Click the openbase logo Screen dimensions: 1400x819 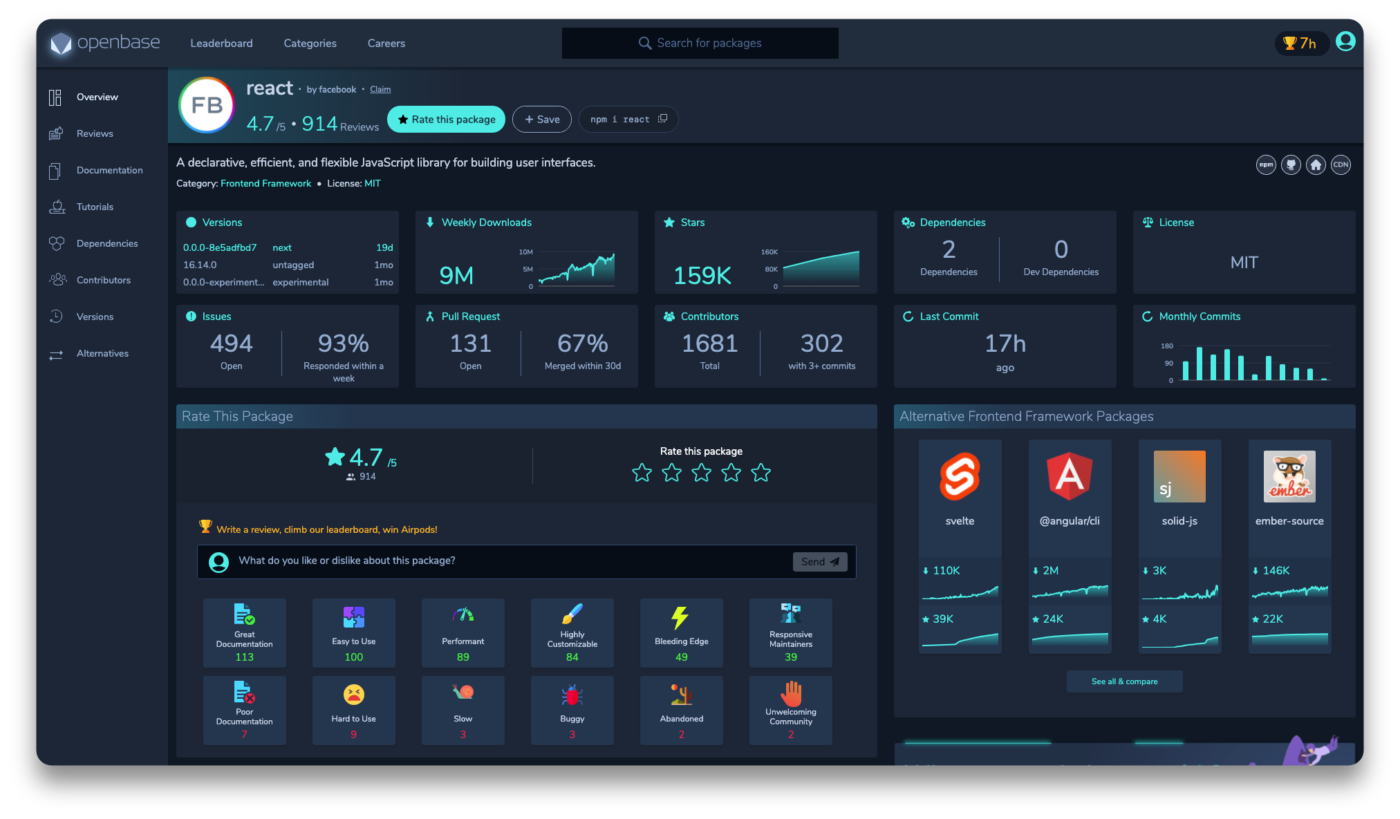click(x=105, y=43)
